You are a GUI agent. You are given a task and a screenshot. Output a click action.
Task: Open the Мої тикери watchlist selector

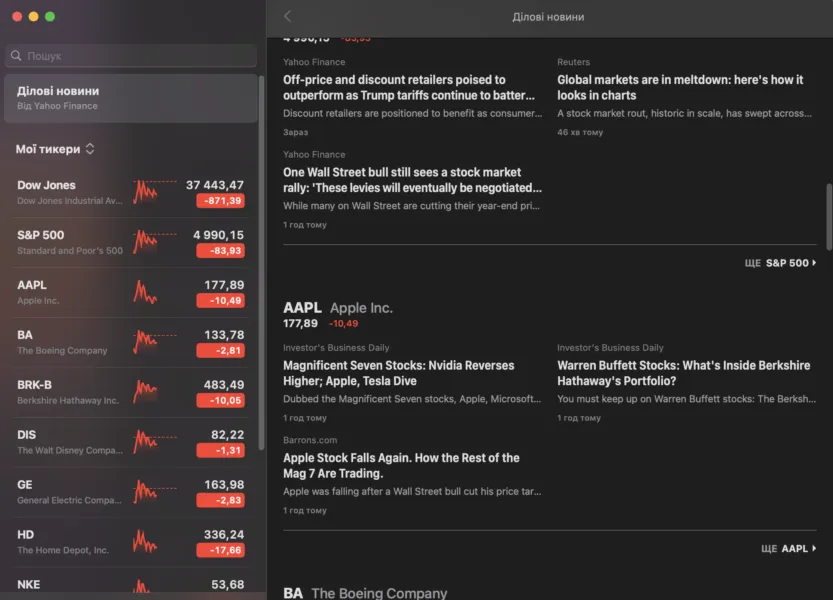tap(55, 149)
